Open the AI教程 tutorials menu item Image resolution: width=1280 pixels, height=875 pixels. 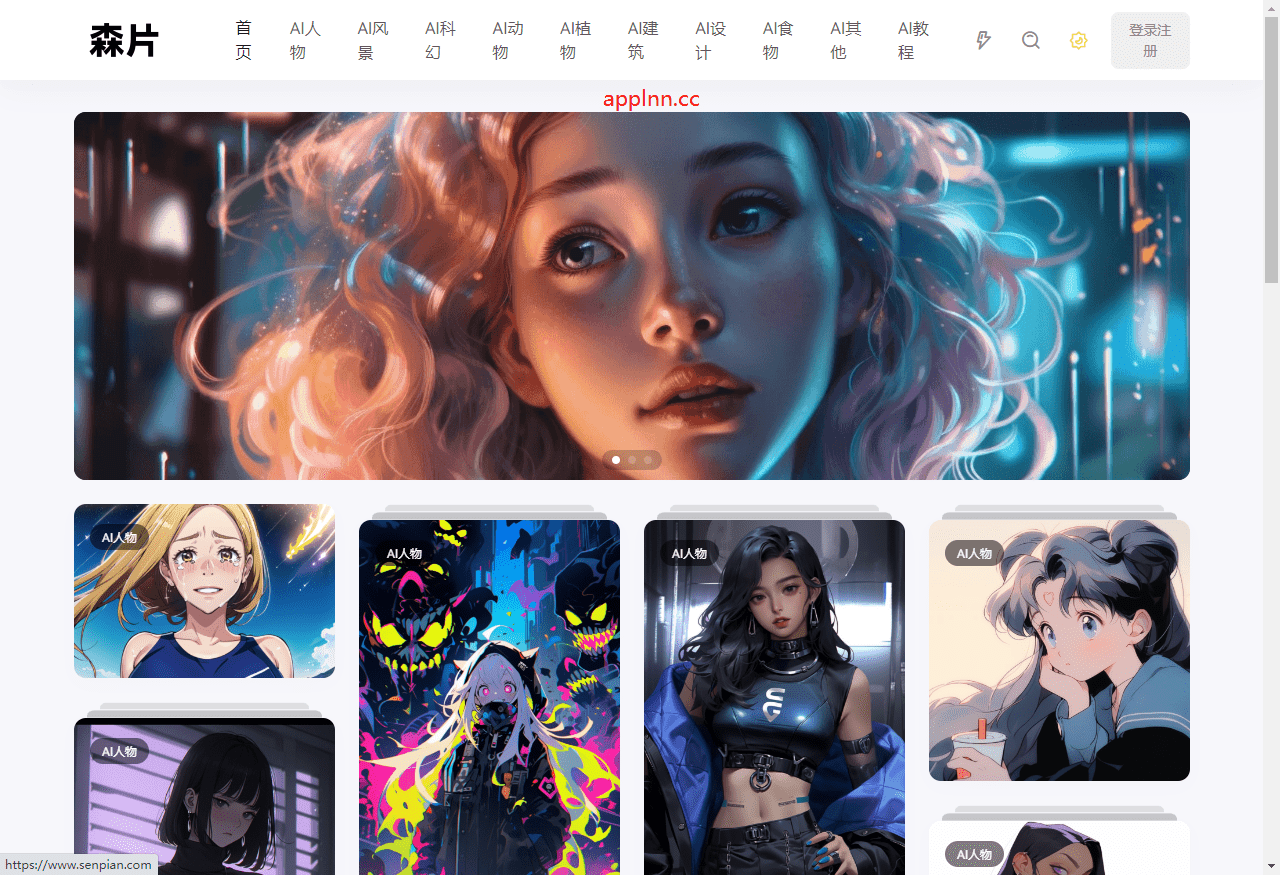[x=913, y=40]
